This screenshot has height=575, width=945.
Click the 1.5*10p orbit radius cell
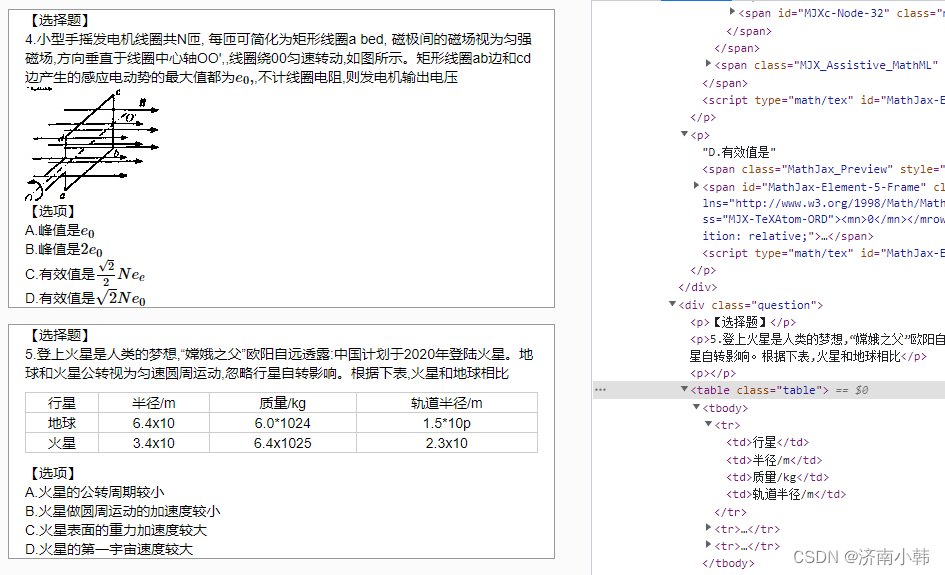click(x=447, y=423)
